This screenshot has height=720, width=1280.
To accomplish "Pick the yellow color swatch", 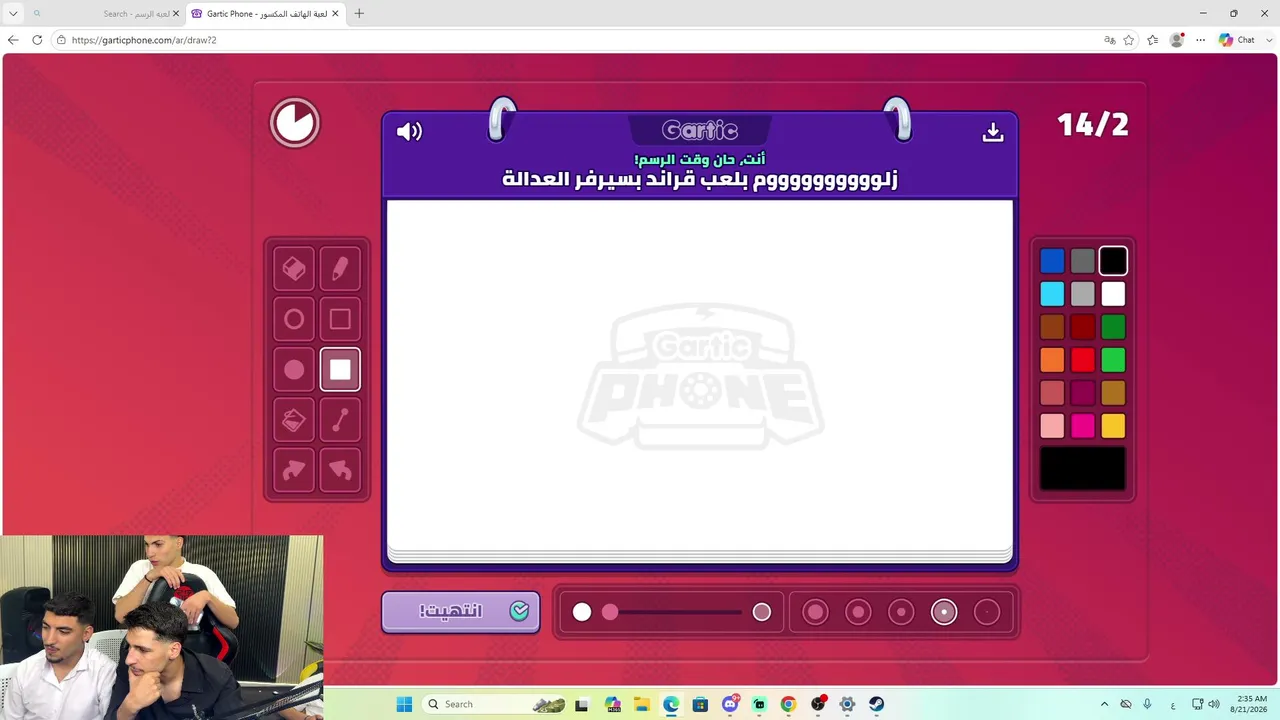I will 1113,426.
